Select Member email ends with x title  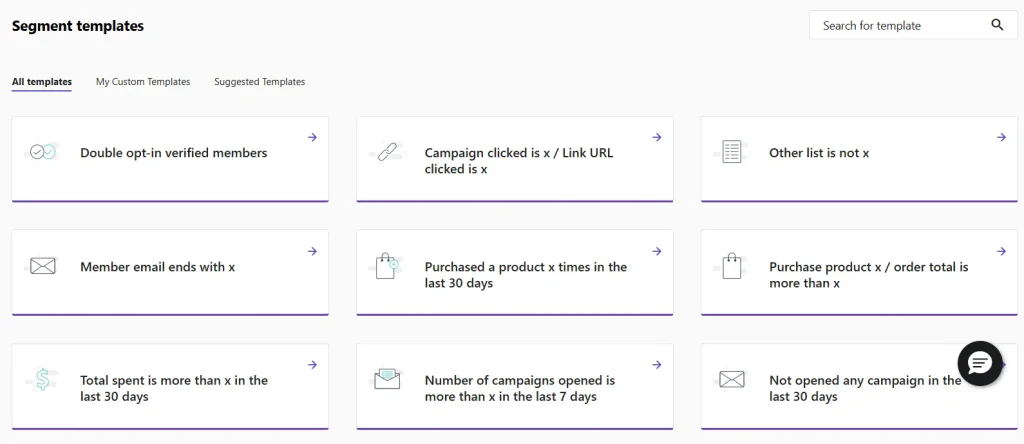pyautogui.click(x=157, y=266)
